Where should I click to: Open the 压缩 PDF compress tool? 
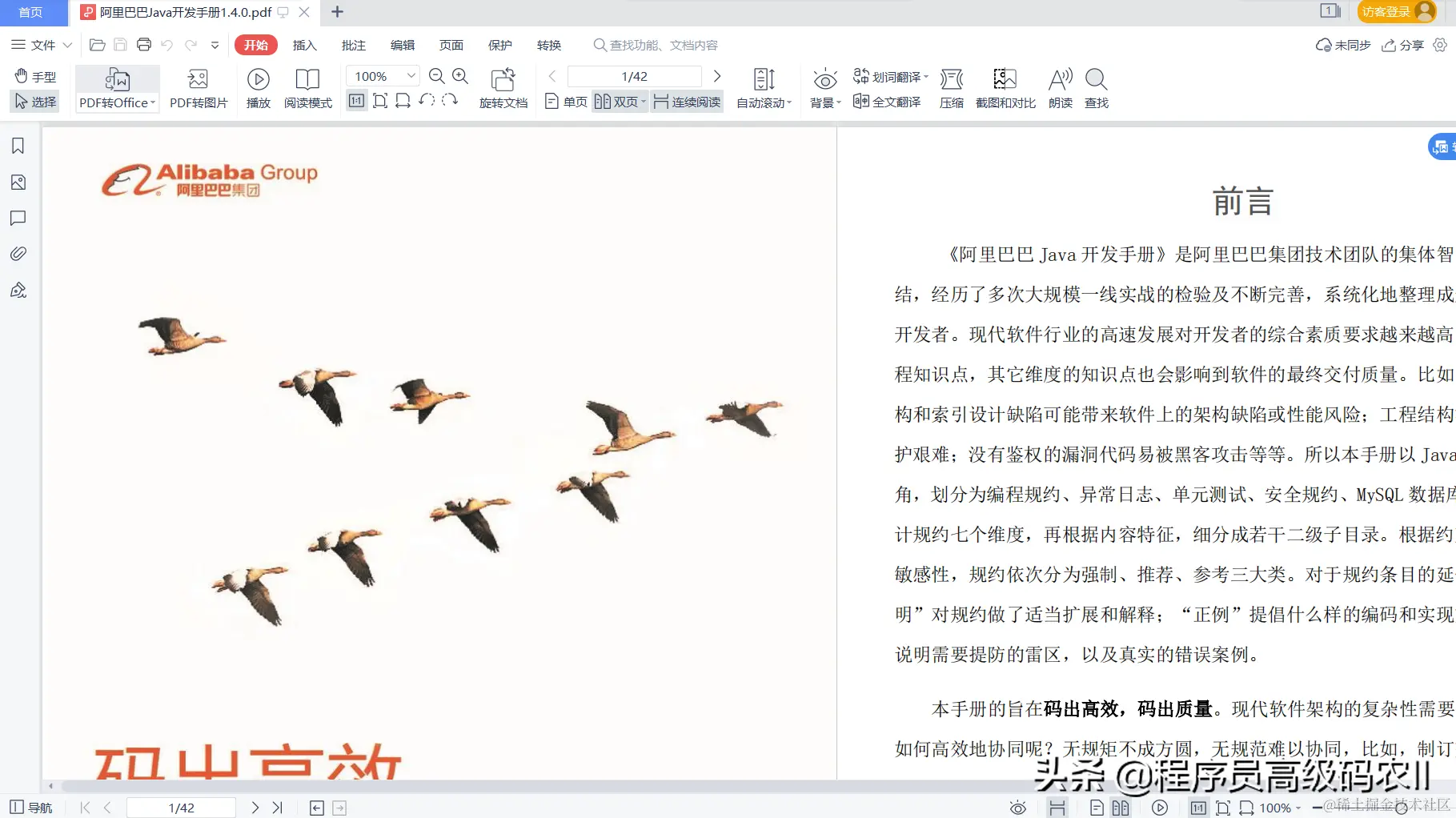pos(951,86)
